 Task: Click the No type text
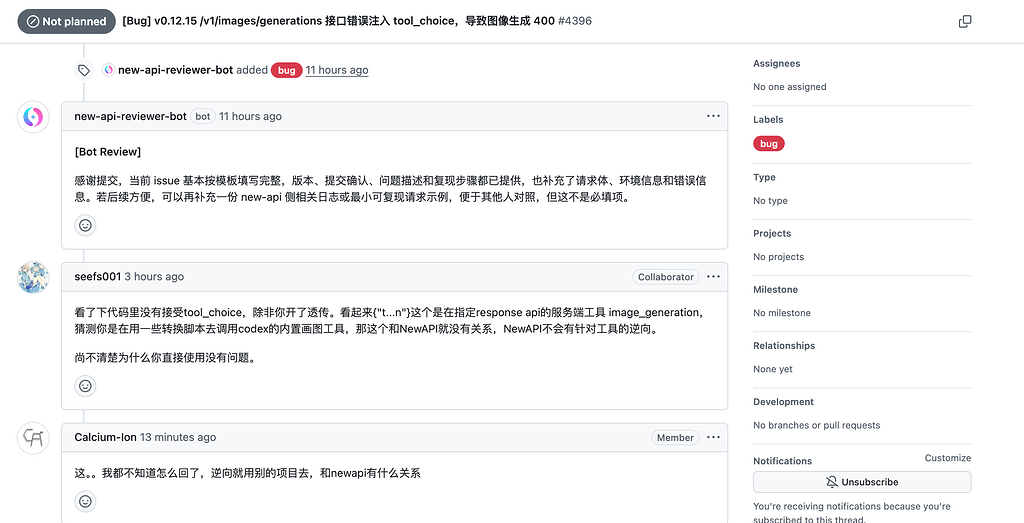click(x=770, y=200)
